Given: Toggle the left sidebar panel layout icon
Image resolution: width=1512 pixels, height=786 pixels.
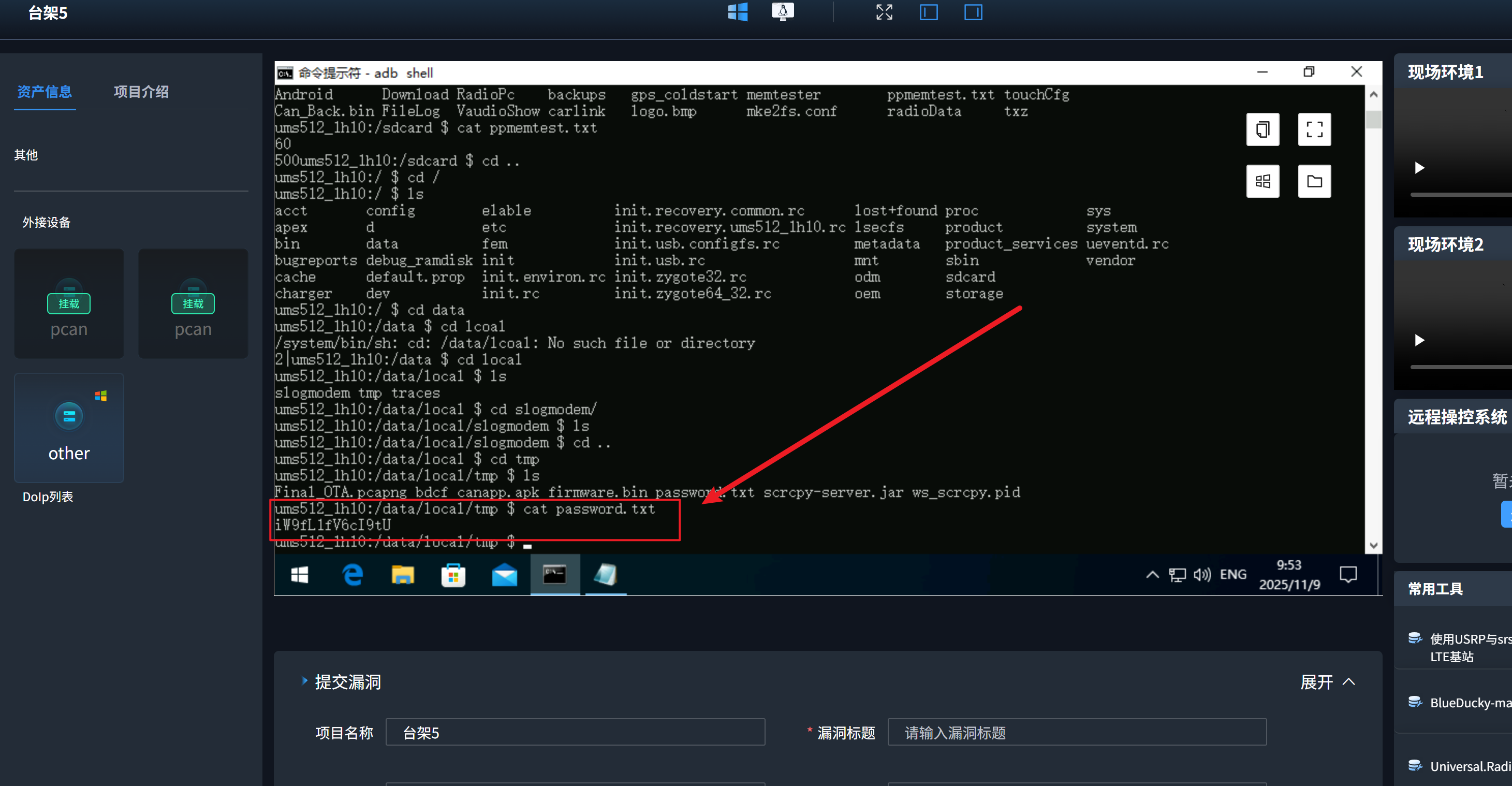Looking at the screenshot, I should click(928, 12).
